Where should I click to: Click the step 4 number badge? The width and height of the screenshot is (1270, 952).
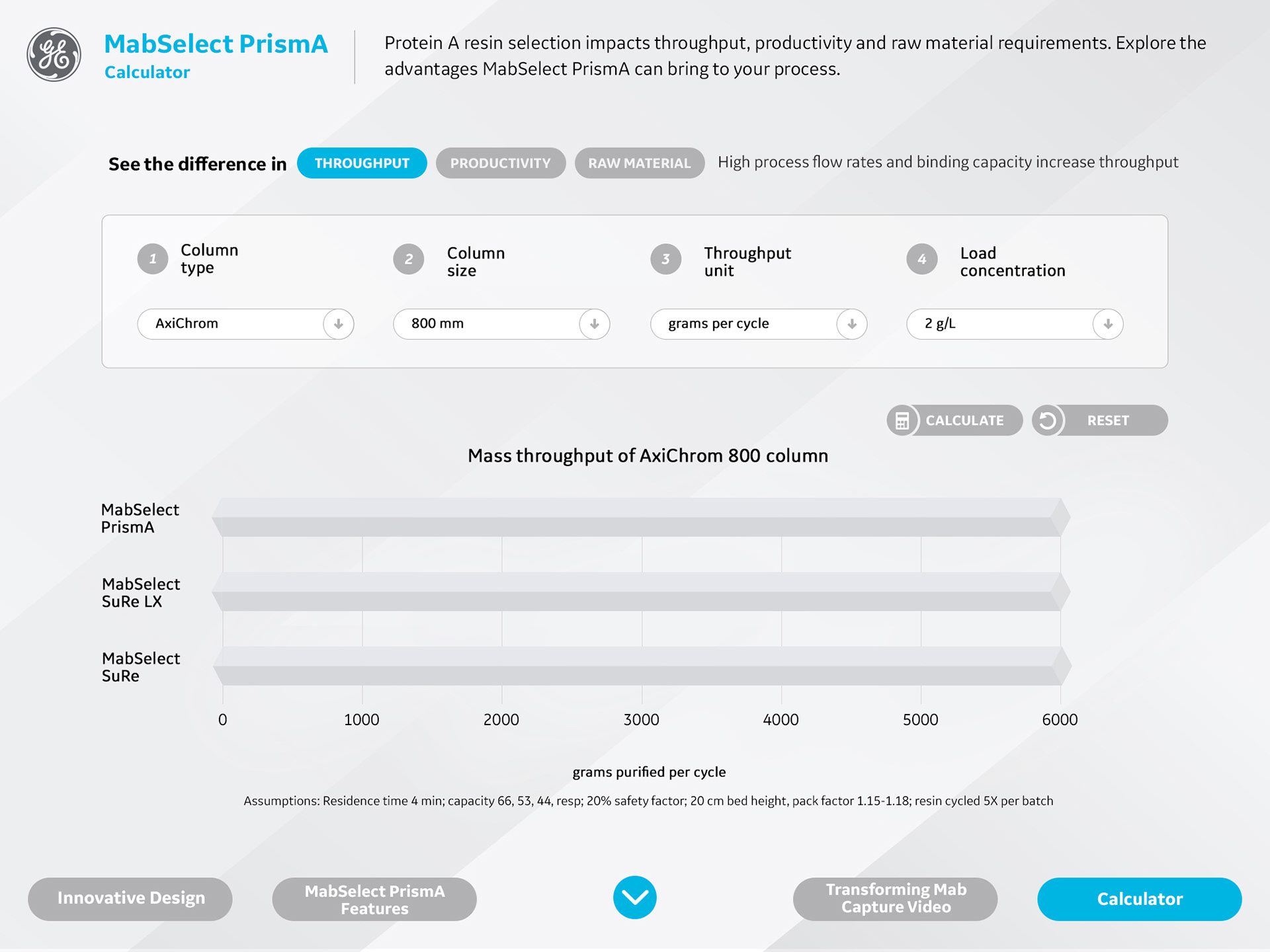[x=922, y=259]
